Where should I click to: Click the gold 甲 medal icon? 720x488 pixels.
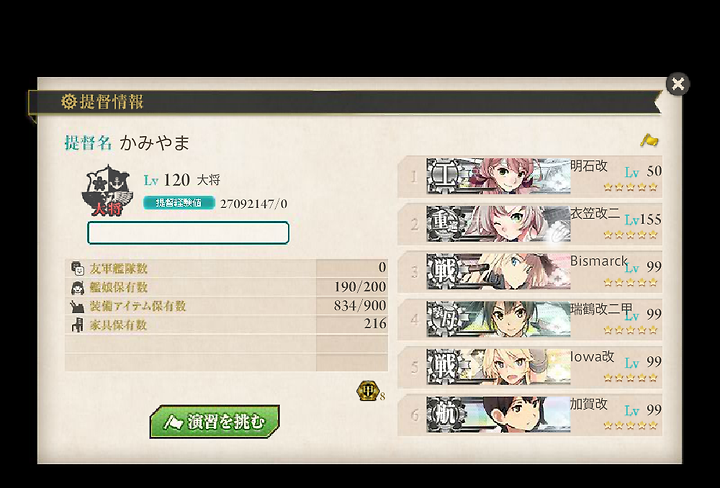pyautogui.click(x=368, y=391)
